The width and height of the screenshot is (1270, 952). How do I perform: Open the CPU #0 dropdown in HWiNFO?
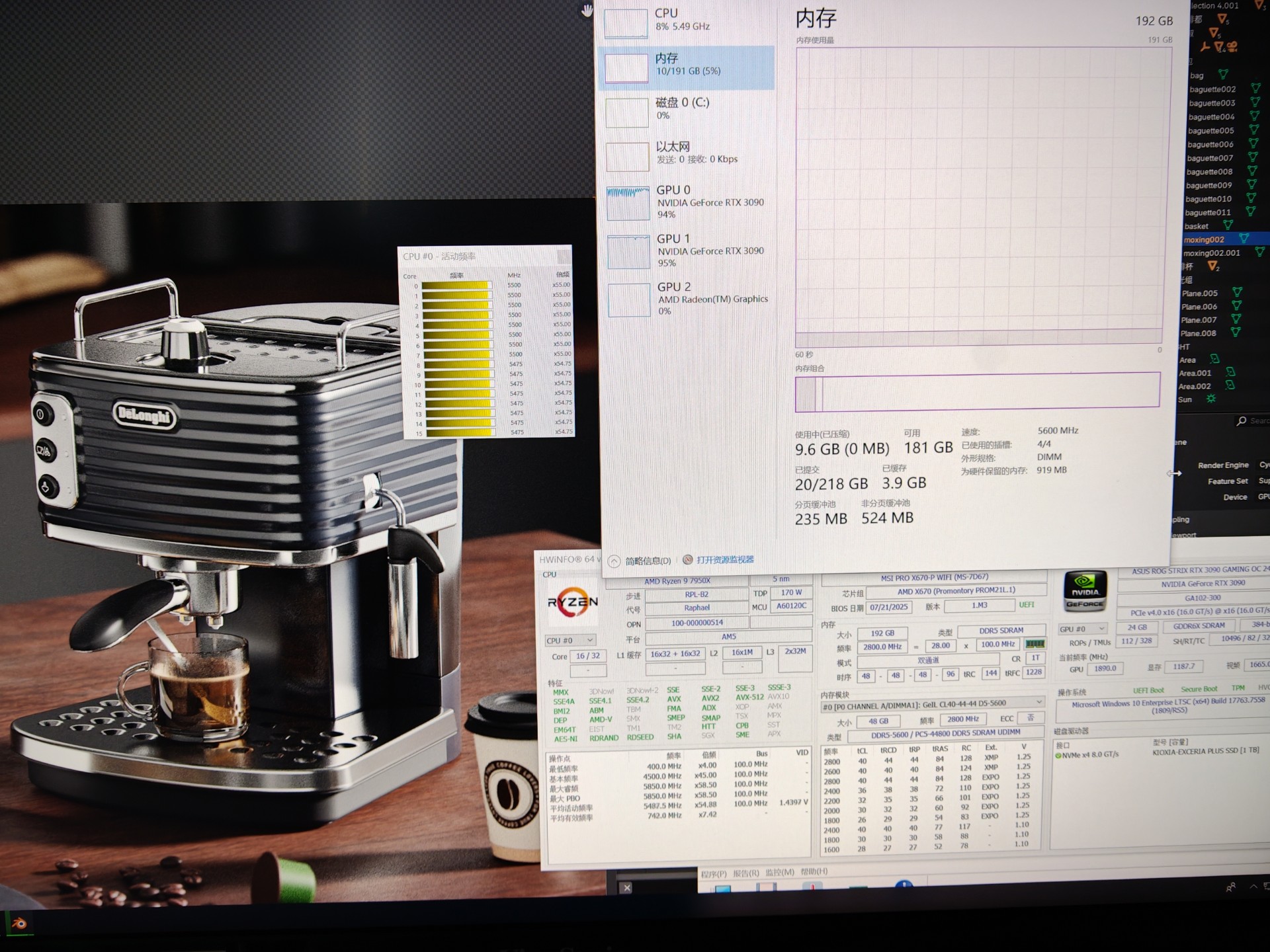pos(570,641)
